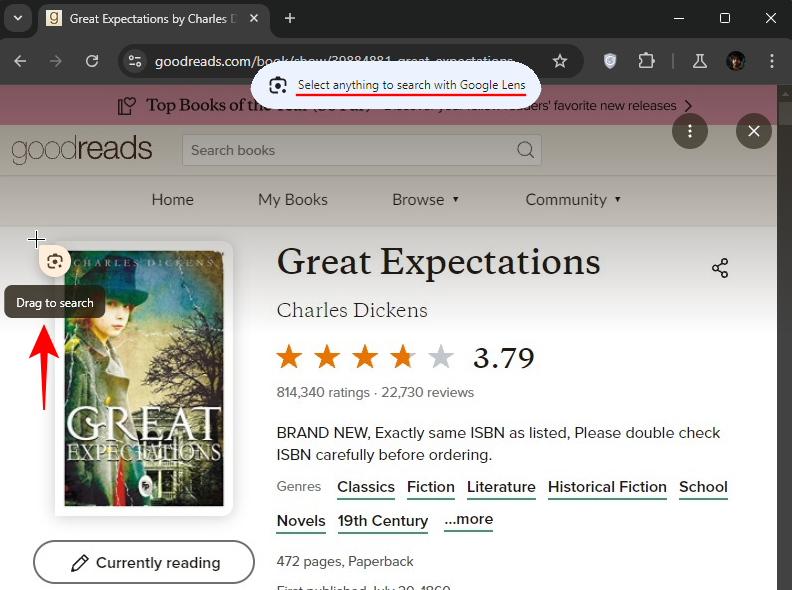Expand the Community dropdown menu
Viewport: 792px width, 590px height.
point(573,199)
